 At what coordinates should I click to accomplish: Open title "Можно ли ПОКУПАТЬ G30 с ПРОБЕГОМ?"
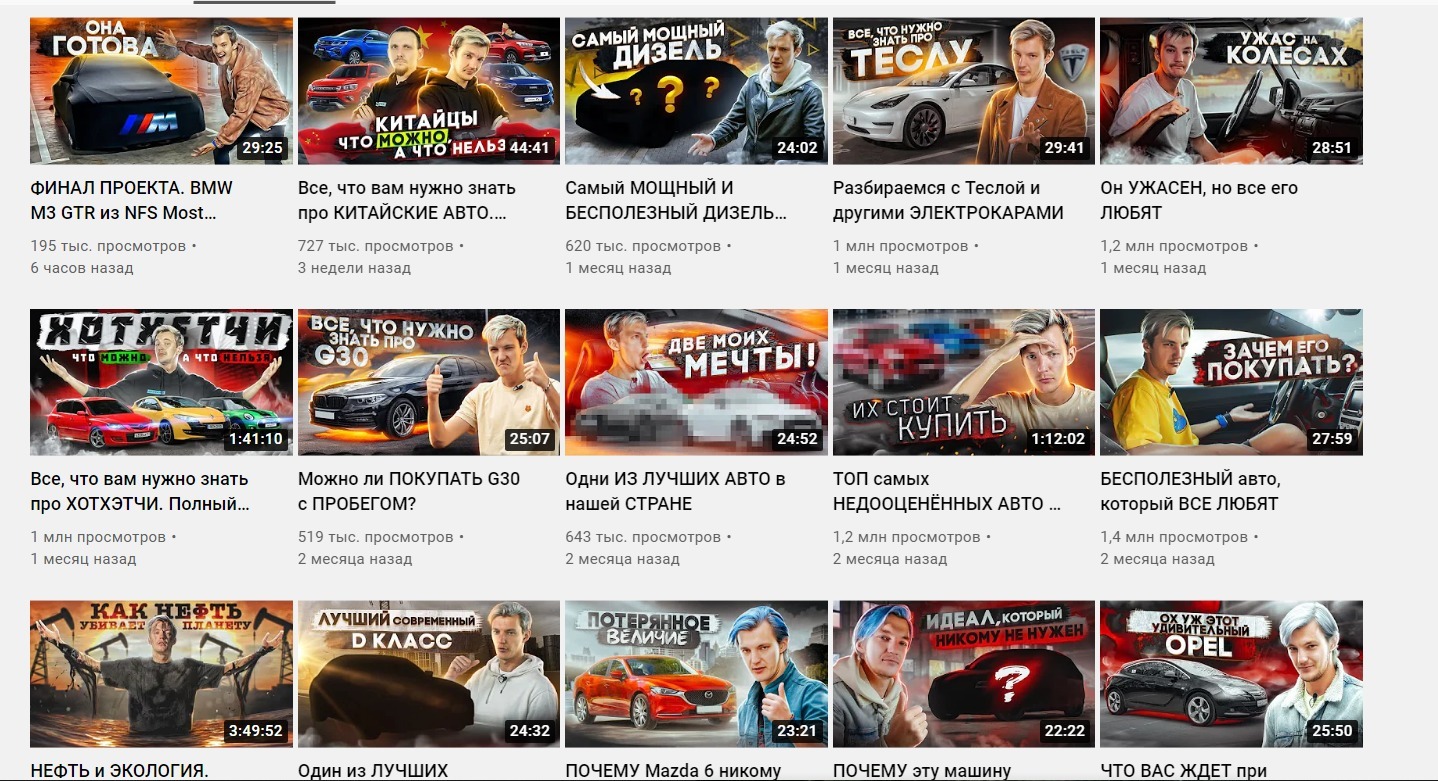[x=409, y=491]
